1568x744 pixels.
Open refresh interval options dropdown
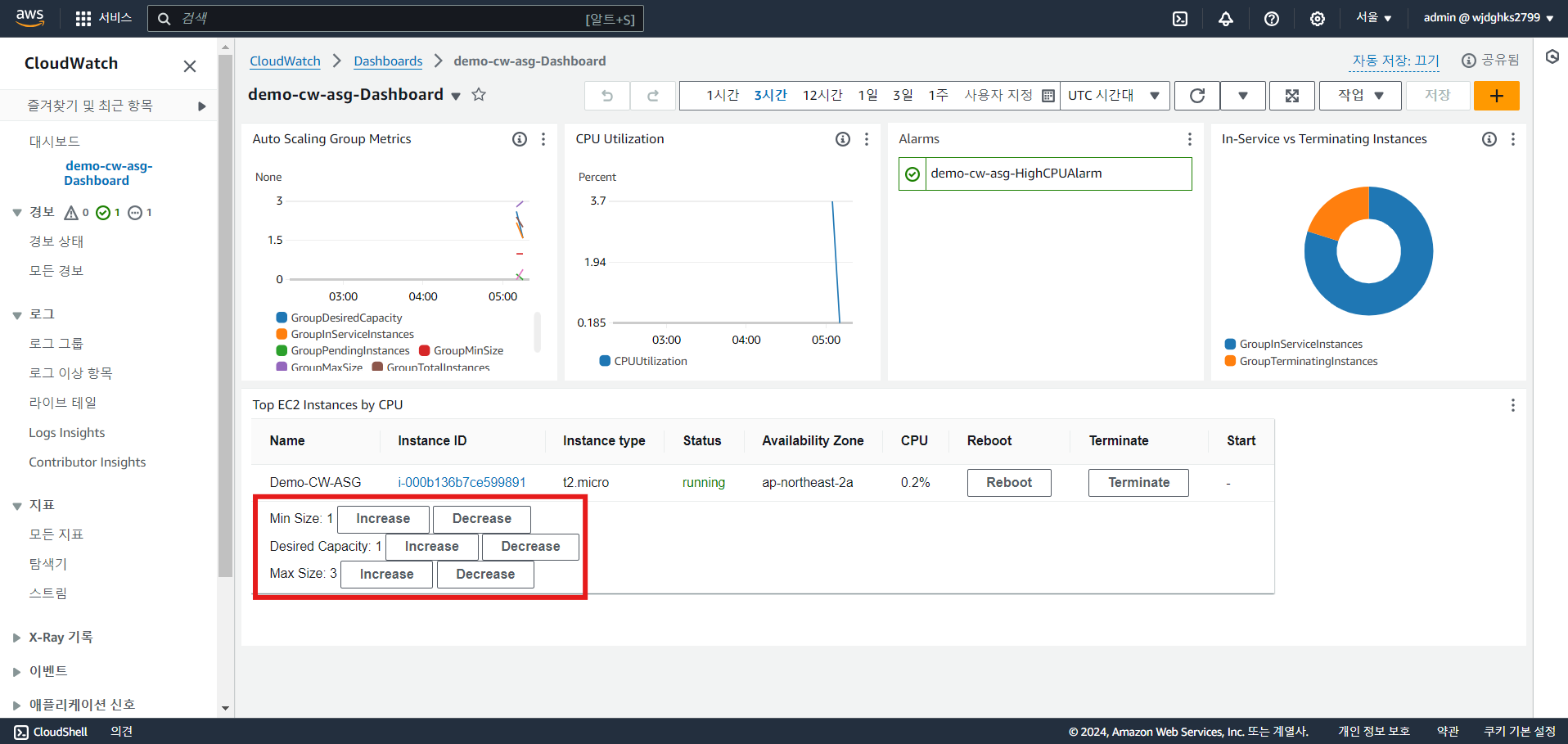pos(1243,96)
